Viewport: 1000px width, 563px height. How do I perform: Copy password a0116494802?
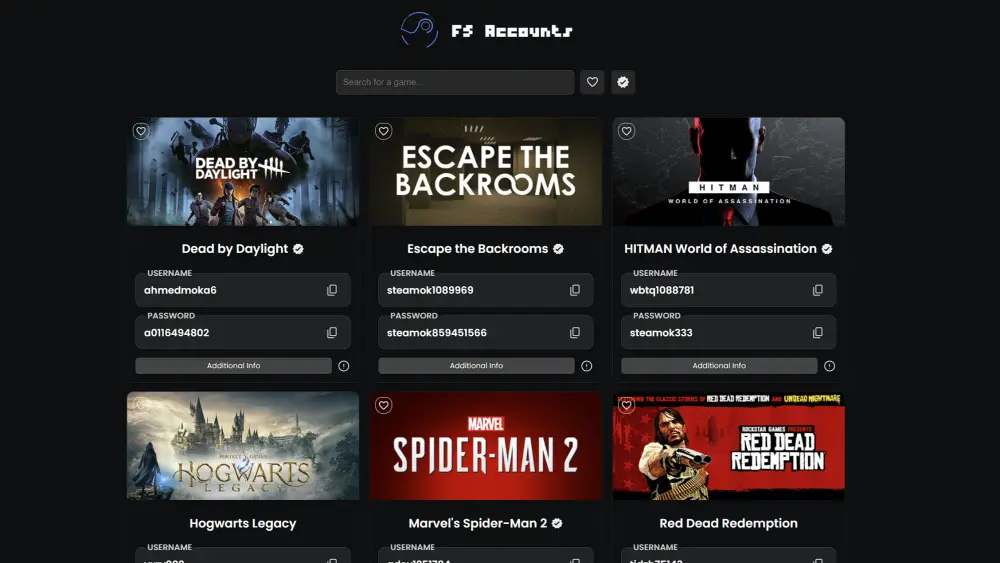(332, 333)
